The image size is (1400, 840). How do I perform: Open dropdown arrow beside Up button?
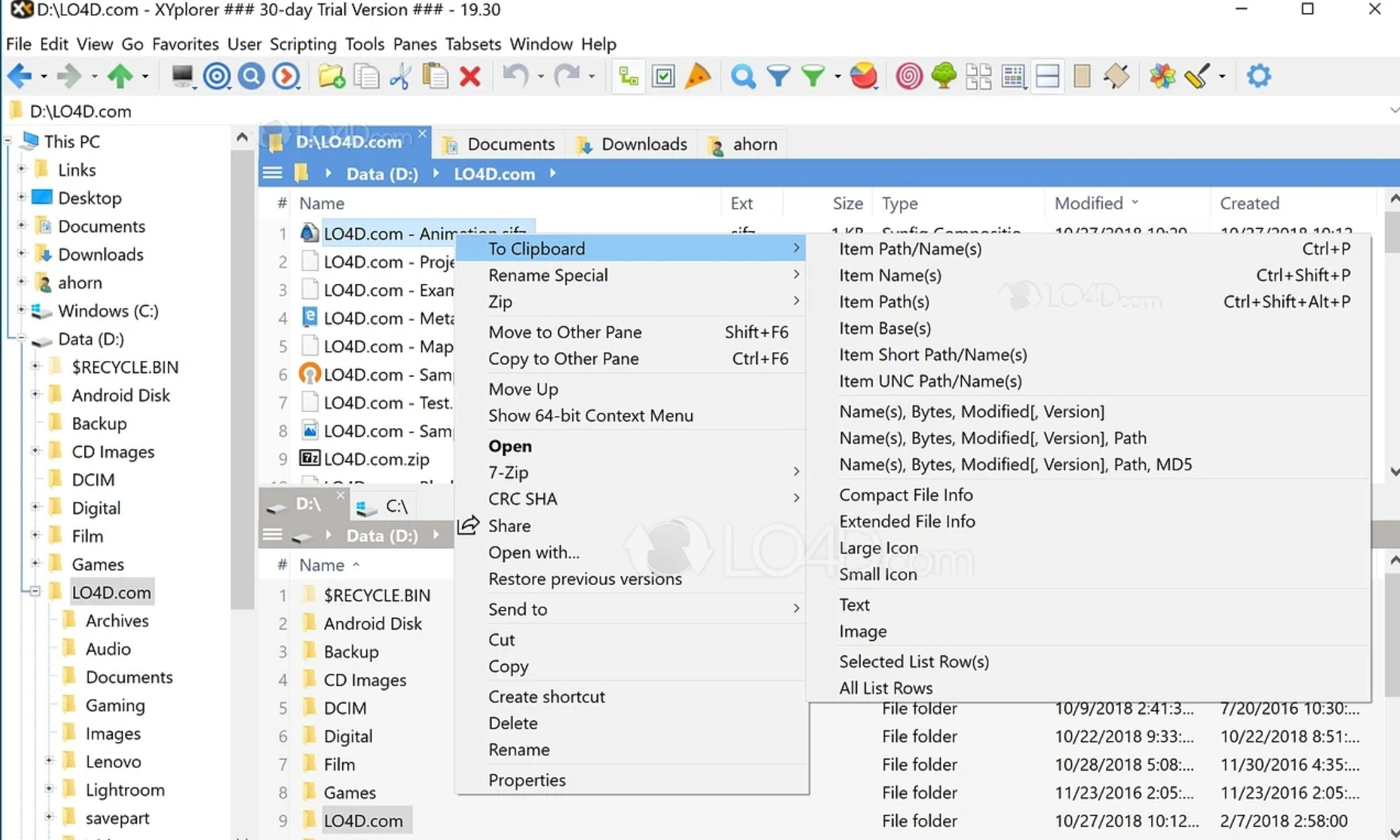tap(144, 76)
